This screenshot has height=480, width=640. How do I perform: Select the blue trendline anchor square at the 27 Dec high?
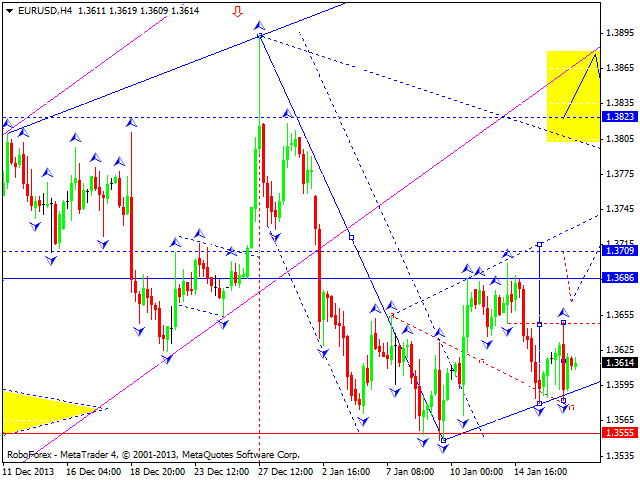(260, 36)
